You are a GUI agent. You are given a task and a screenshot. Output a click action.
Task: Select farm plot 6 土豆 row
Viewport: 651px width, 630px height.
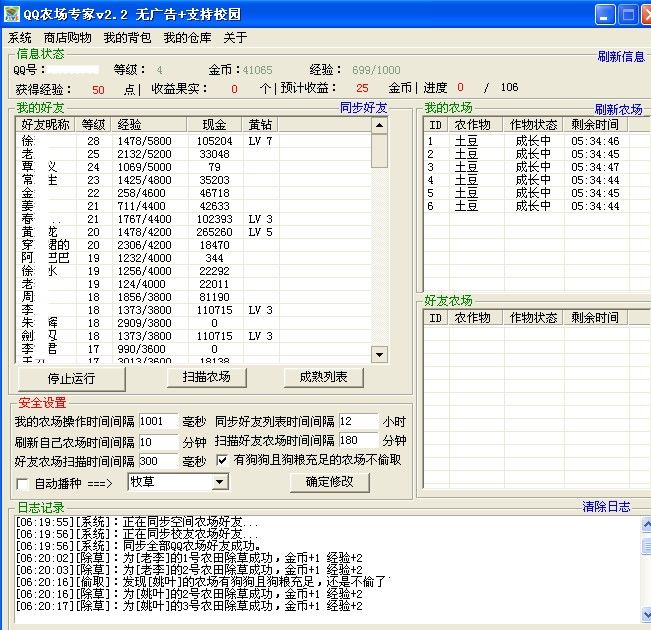pos(537,206)
